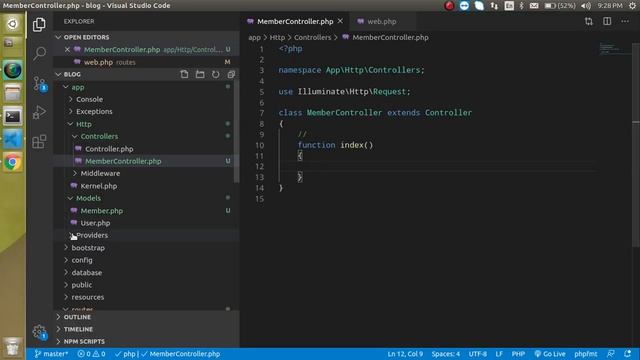Open the battery 52% indicator

pyautogui.click(x=560, y=6)
